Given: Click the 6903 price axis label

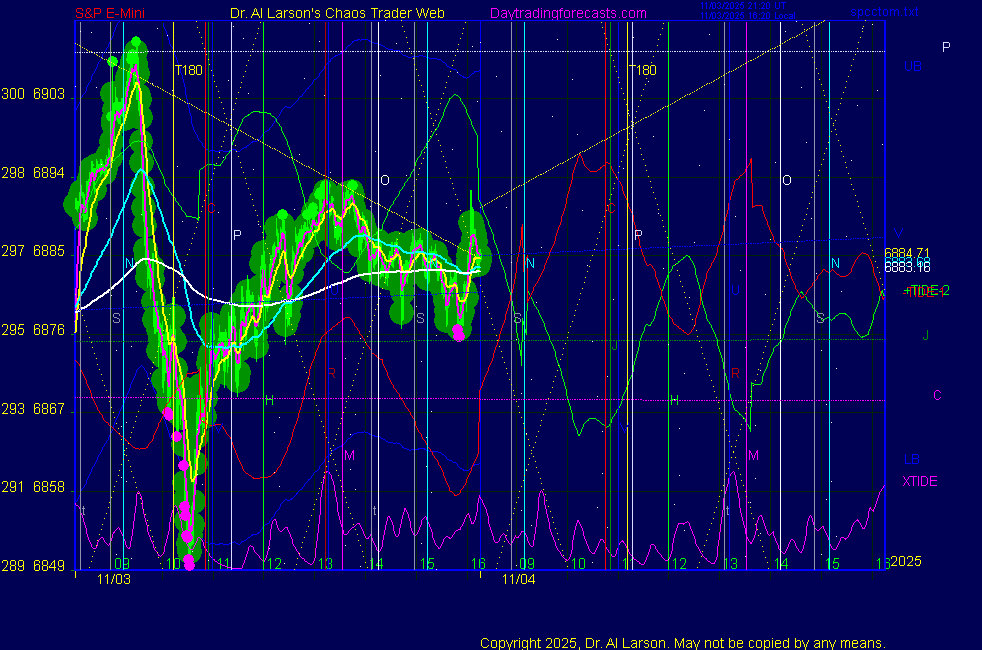Looking at the screenshot, I should click(50, 94).
